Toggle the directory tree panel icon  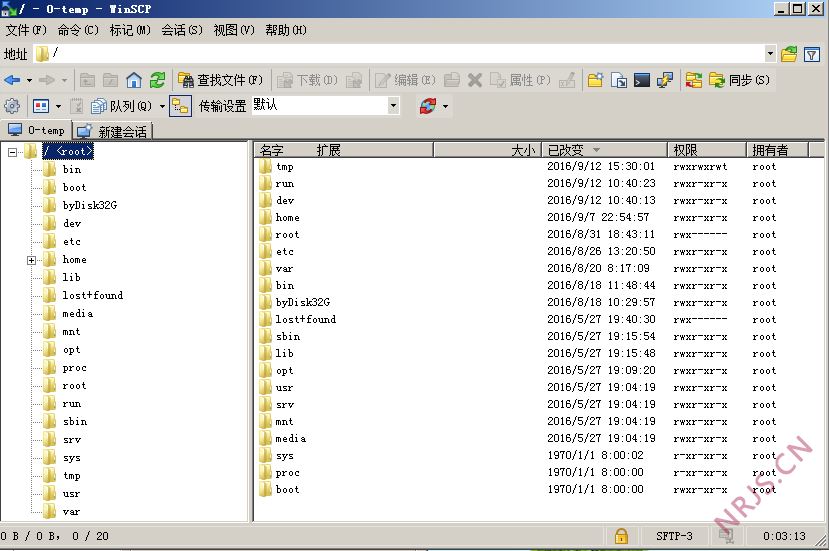[180, 106]
